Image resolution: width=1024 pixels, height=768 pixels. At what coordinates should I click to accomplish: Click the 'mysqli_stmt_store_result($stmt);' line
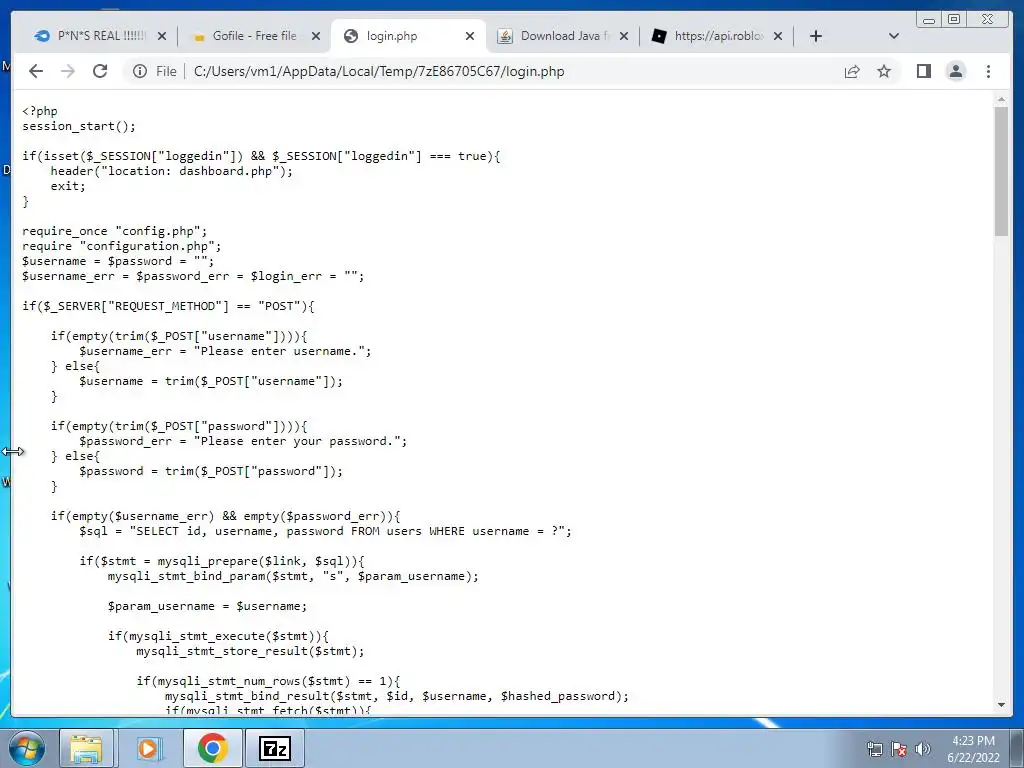coord(250,652)
